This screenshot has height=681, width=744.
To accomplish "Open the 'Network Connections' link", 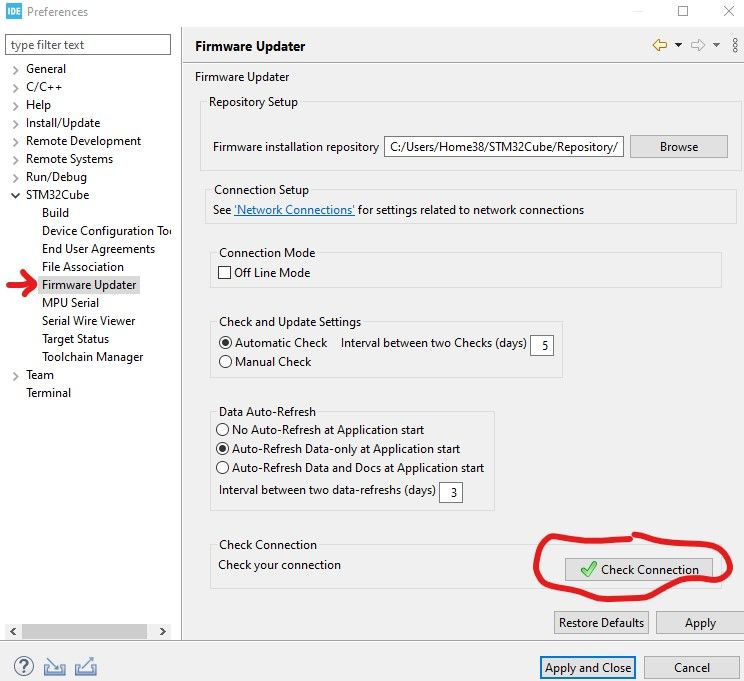I will pos(294,210).
